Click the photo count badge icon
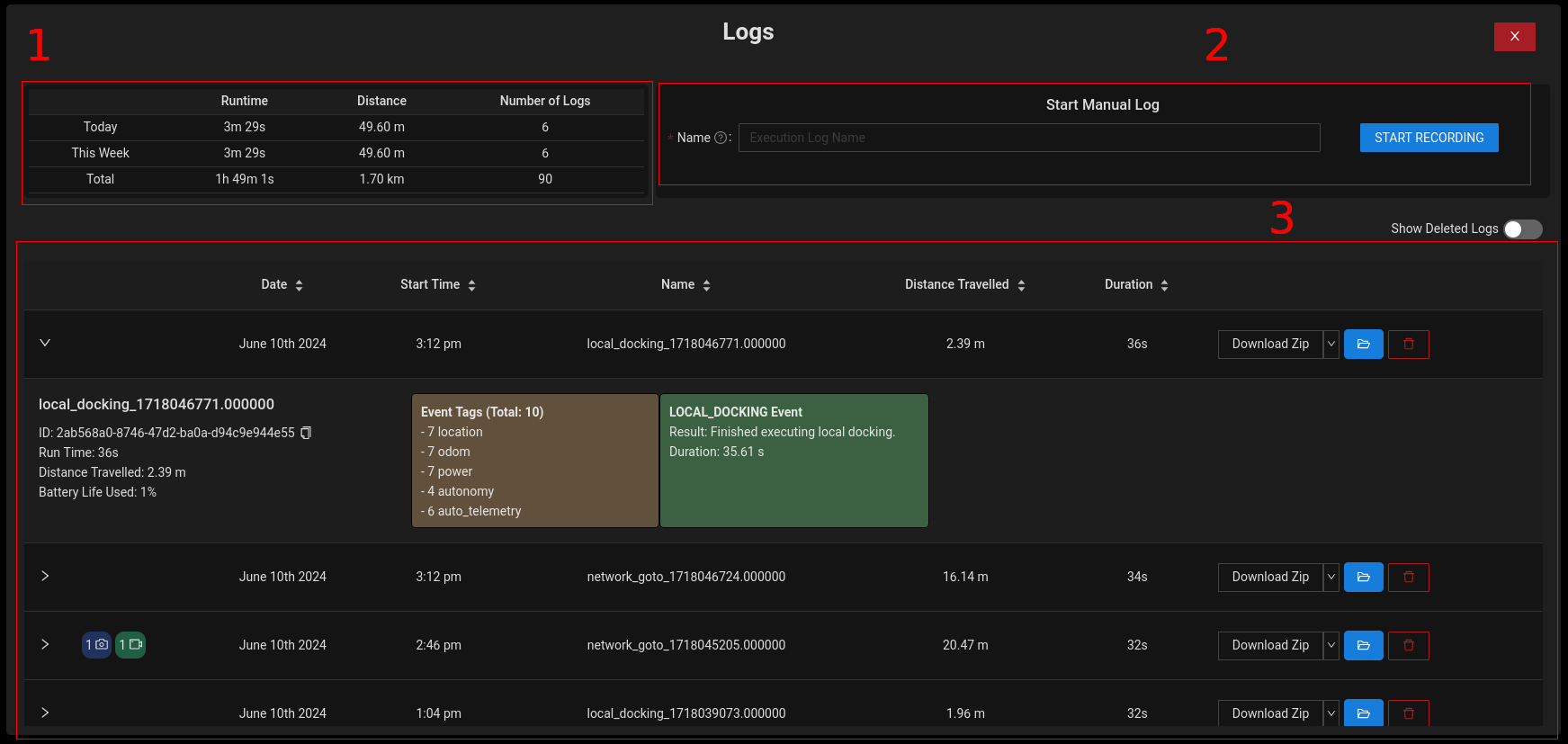 (96, 645)
